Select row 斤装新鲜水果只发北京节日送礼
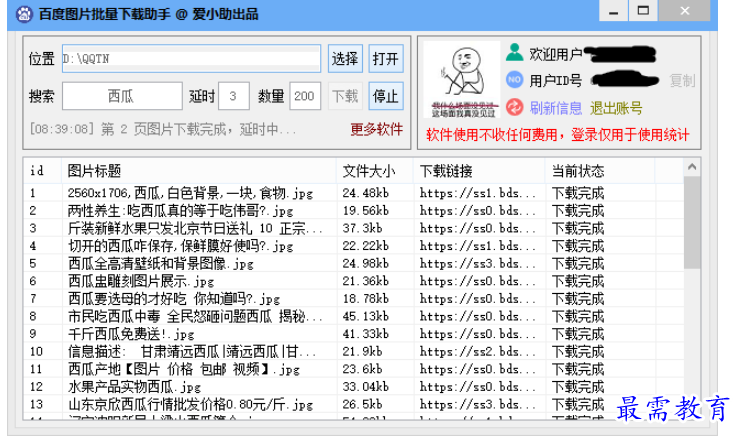738x440 pixels. [354, 228]
